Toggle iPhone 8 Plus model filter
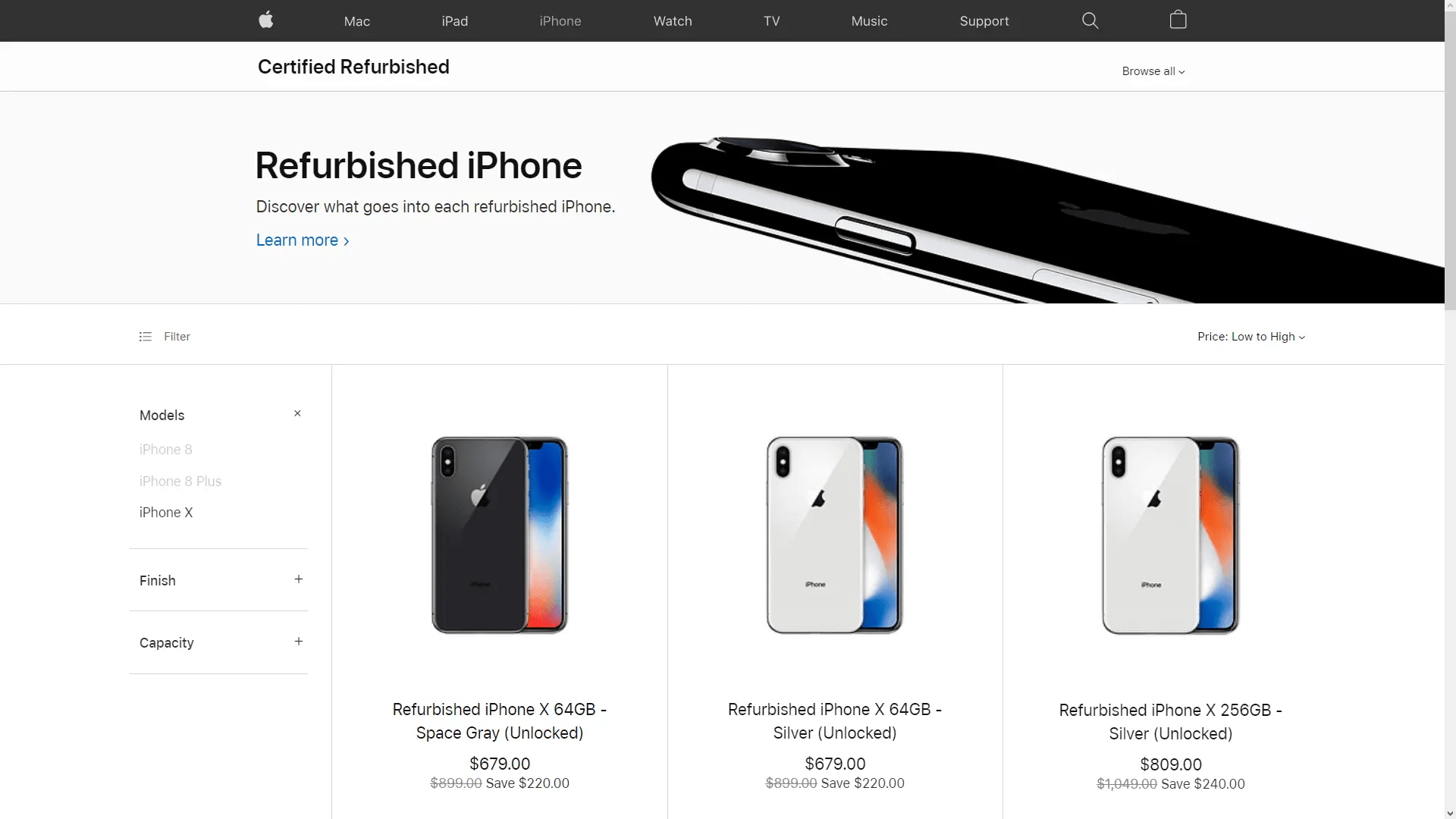 coord(181,481)
